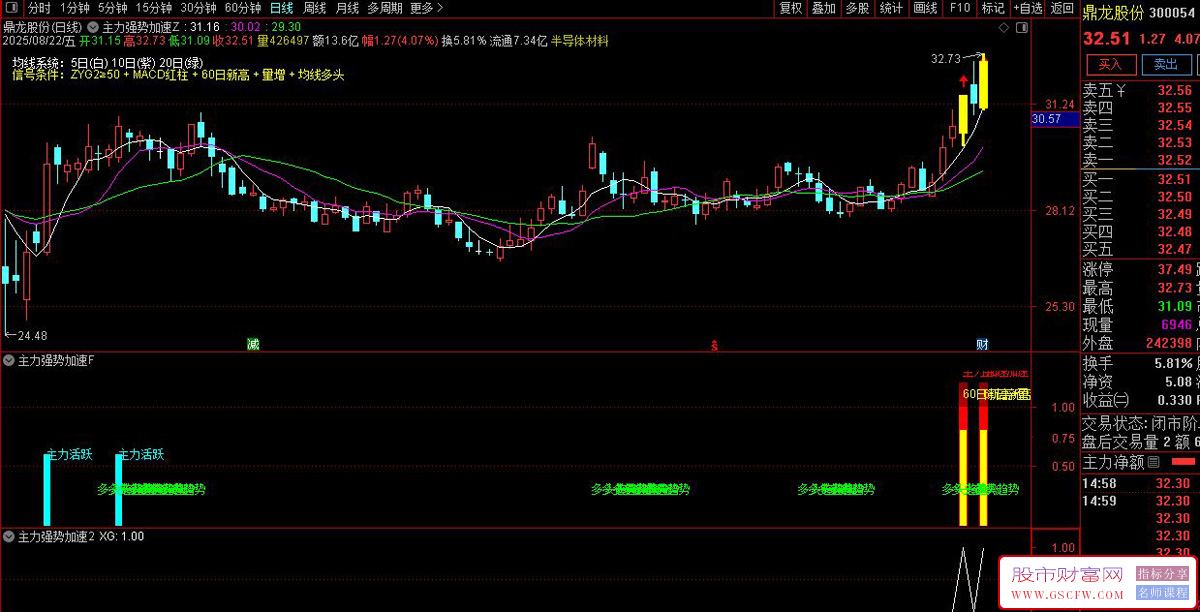1200x612 pixels.
Task: Click the 外盘 value 242398
Action: tap(1170, 343)
